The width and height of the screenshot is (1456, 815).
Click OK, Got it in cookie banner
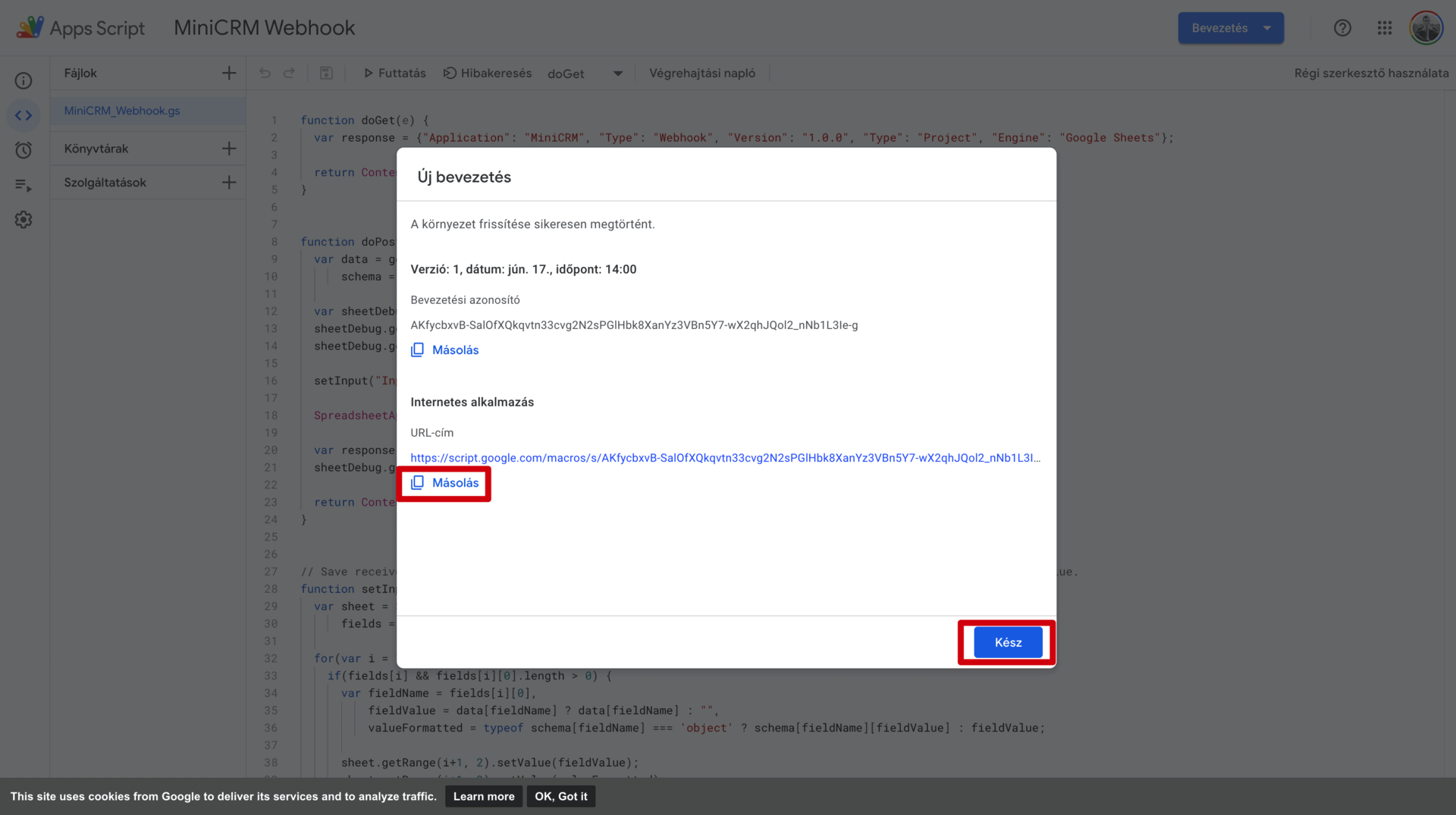point(561,796)
